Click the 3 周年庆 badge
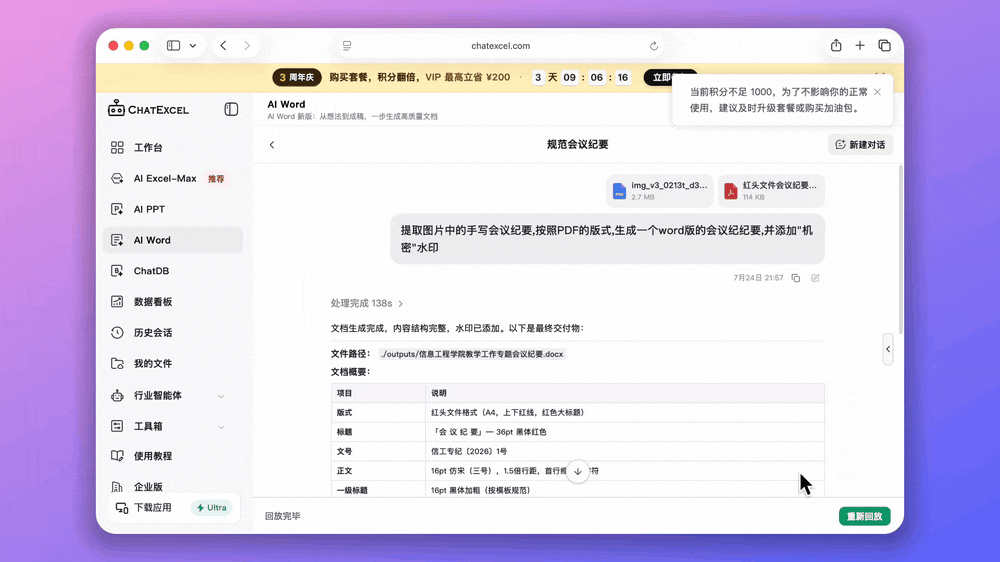1000x562 pixels. point(297,77)
